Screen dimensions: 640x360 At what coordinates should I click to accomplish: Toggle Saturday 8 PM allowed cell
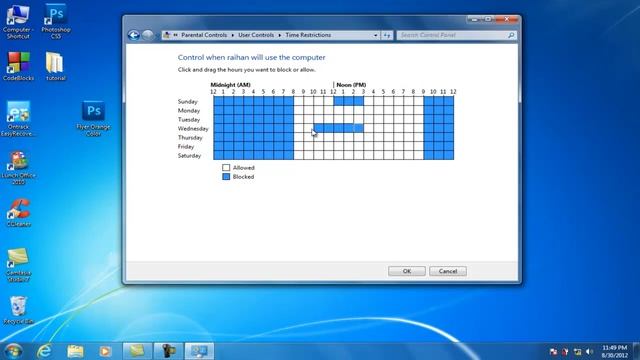point(418,155)
